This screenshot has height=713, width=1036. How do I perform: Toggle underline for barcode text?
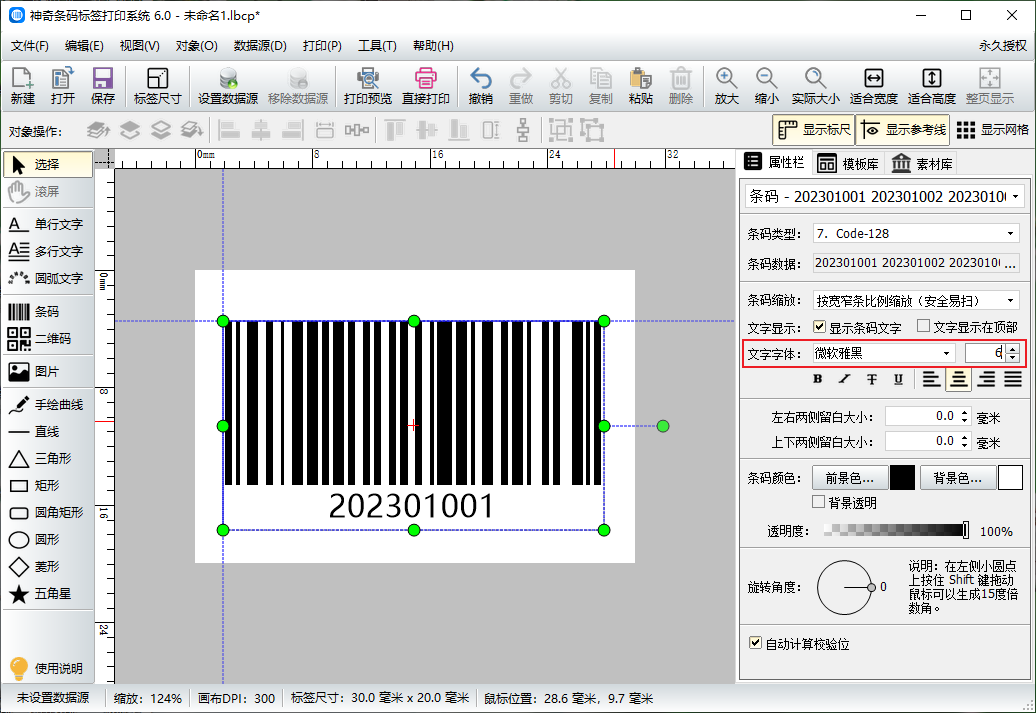click(x=899, y=379)
